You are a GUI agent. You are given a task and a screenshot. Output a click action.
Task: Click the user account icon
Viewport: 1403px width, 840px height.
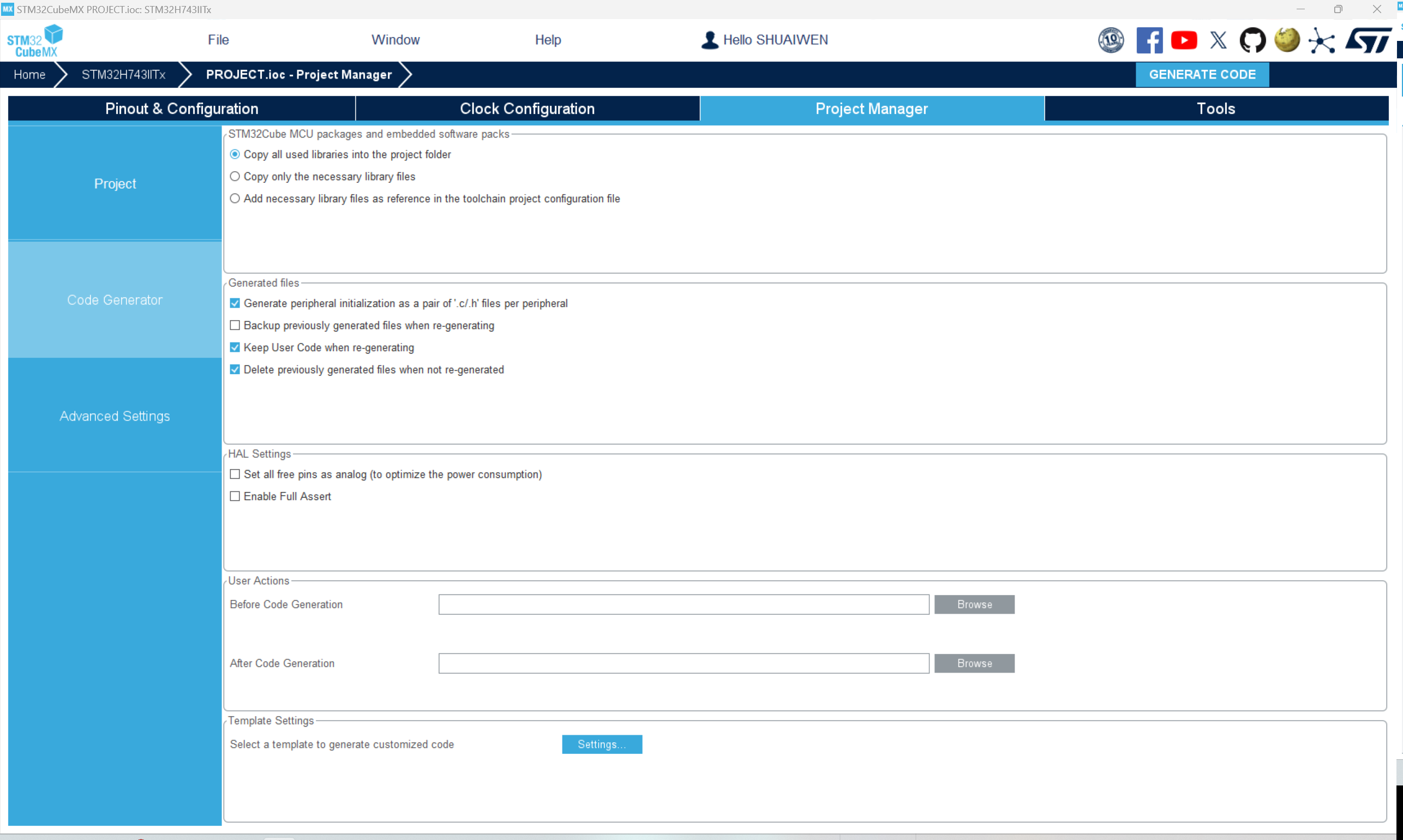[x=709, y=39]
